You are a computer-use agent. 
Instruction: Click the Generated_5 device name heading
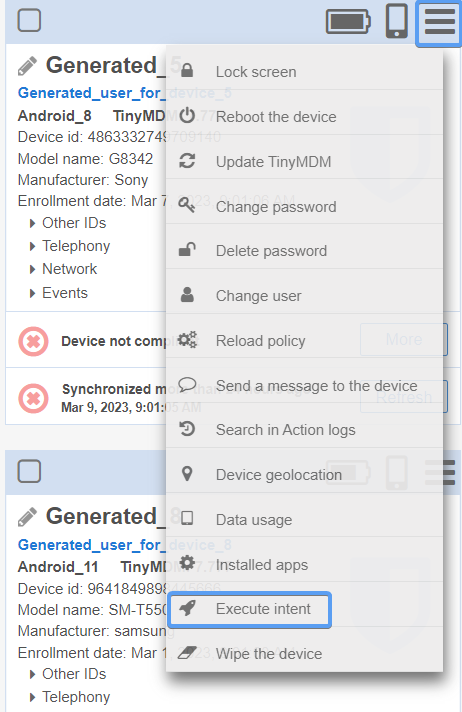[114, 65]
